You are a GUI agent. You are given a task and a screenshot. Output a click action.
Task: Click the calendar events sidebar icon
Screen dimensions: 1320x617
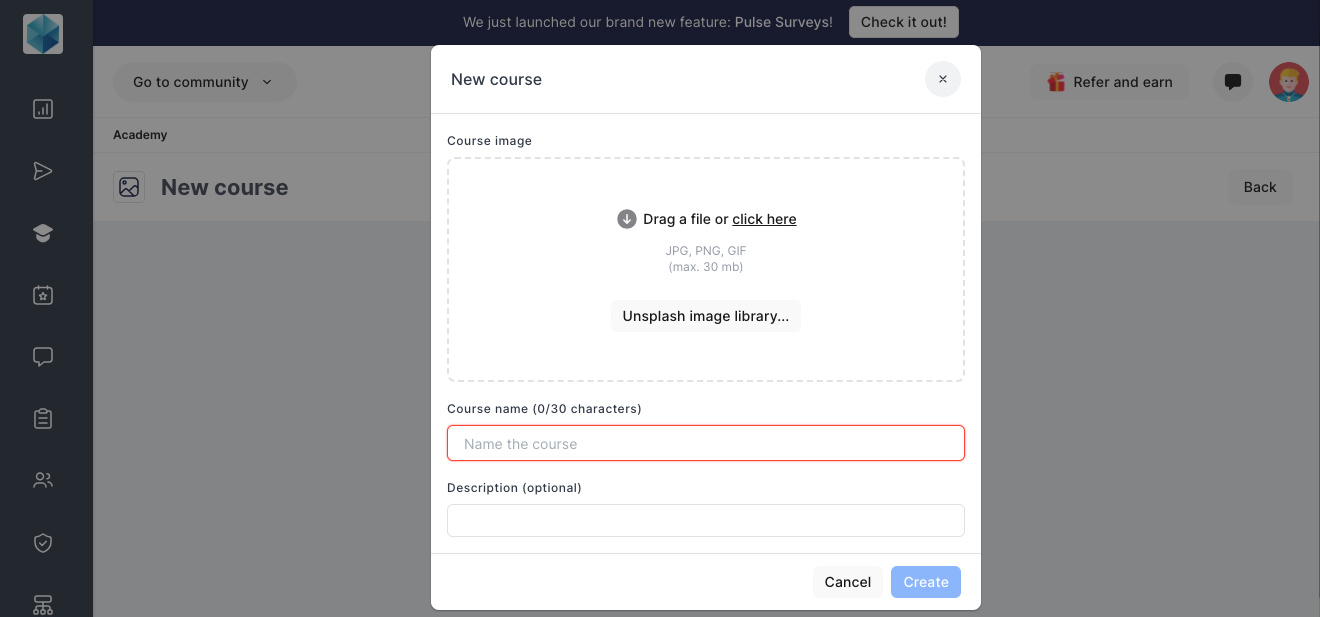[43, 295]
